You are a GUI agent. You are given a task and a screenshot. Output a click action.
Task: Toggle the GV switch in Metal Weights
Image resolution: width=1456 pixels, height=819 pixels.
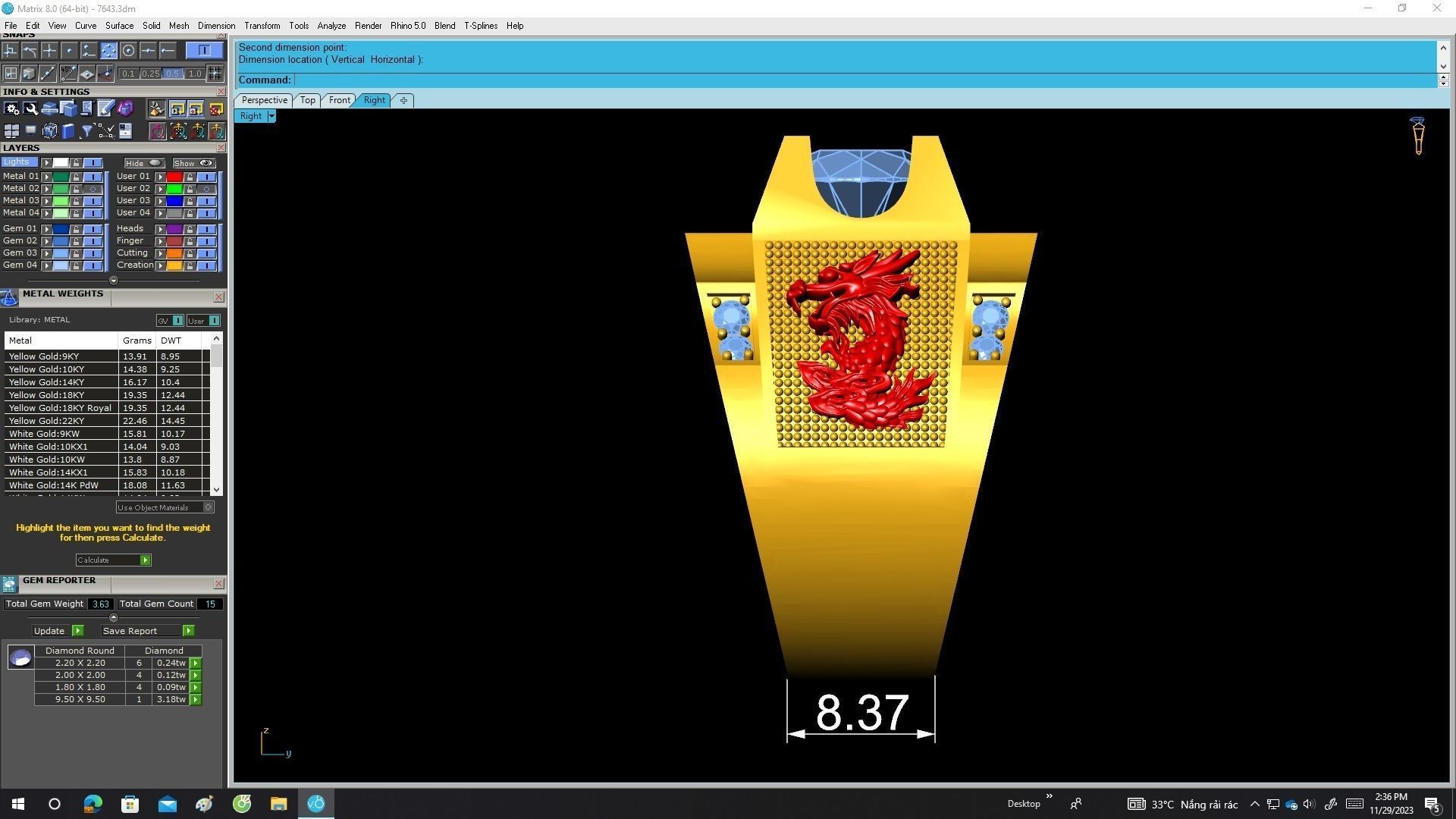point(170,321)
